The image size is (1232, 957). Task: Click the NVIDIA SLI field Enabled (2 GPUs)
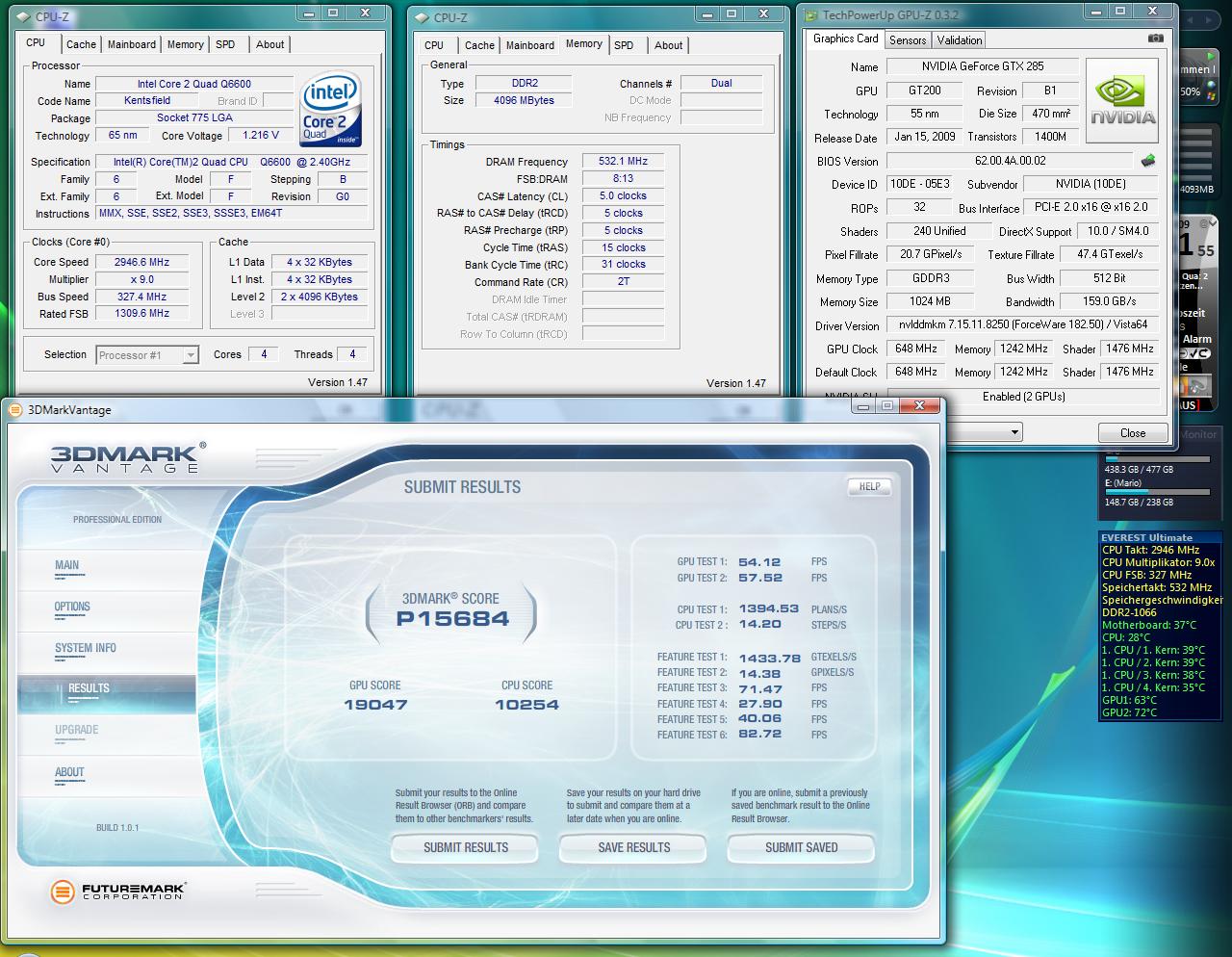click(1023, 397)
